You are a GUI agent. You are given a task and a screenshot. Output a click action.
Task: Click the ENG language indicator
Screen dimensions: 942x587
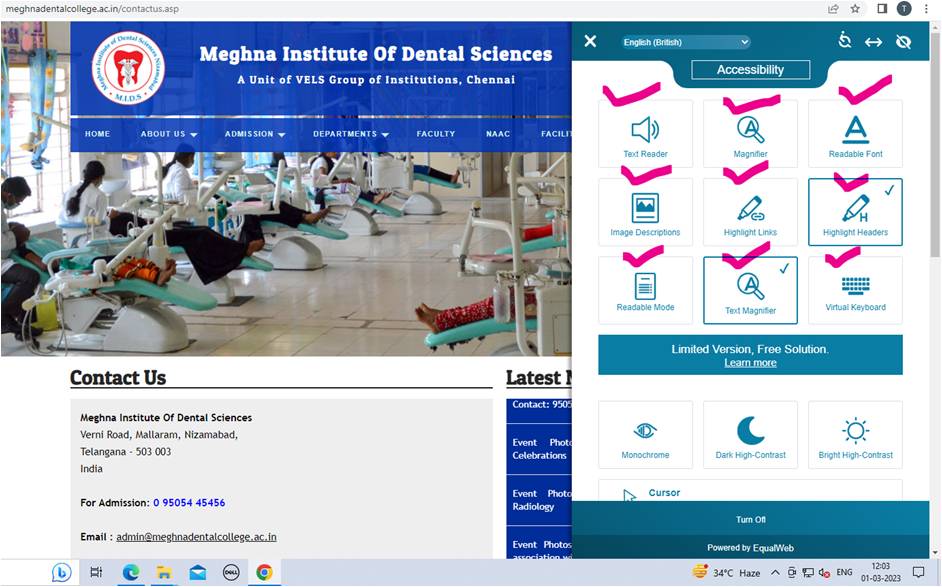coord(844,573)
